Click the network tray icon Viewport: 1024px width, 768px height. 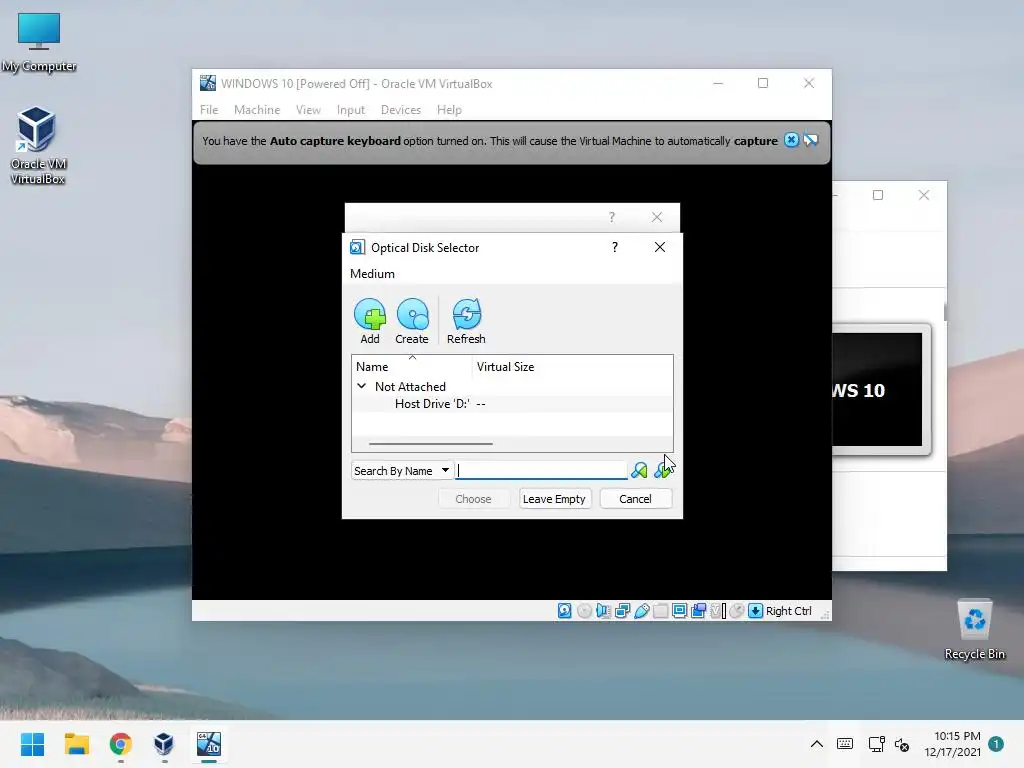point(876,744)
